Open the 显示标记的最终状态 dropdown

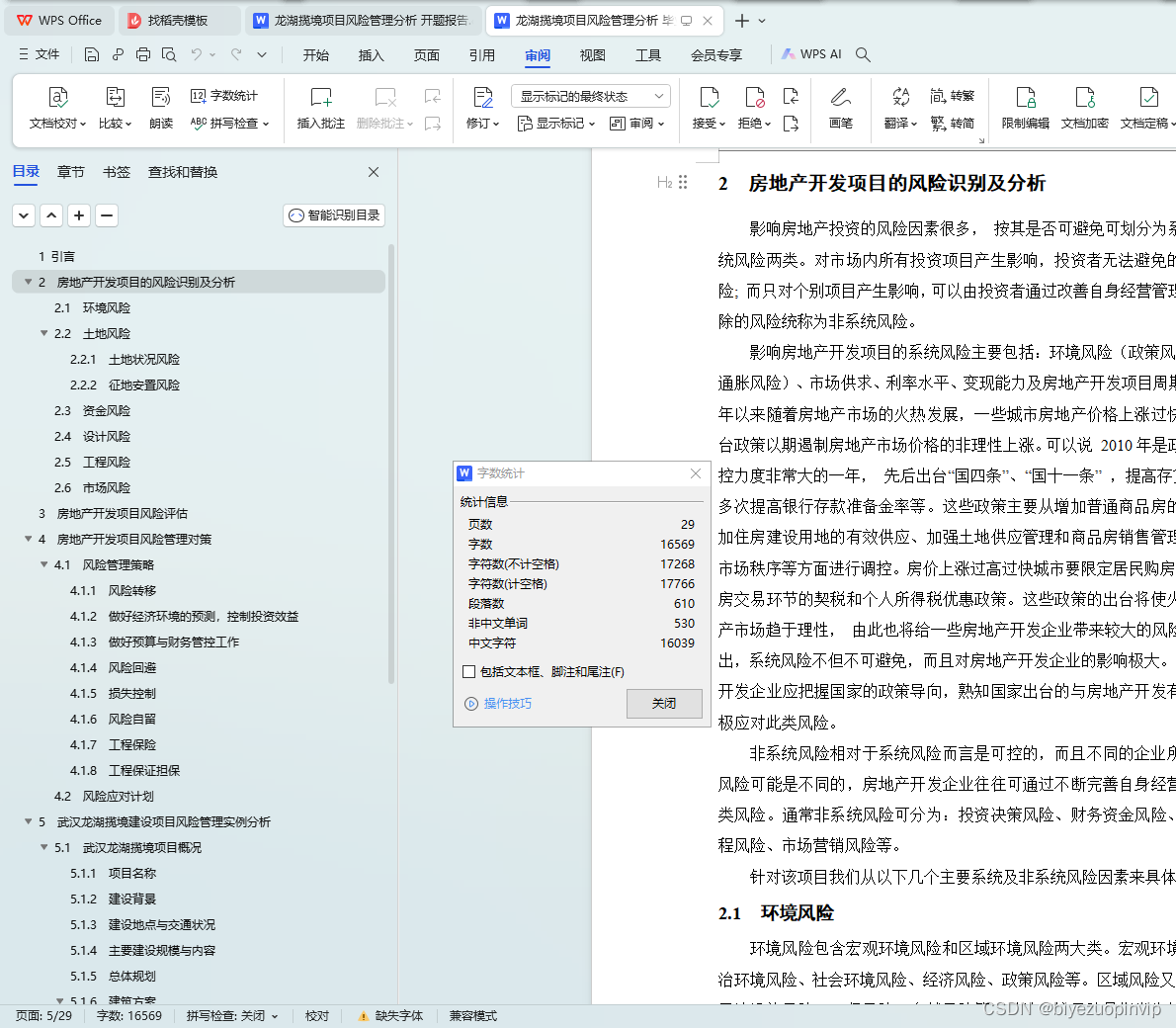click(x=590, y=96)
